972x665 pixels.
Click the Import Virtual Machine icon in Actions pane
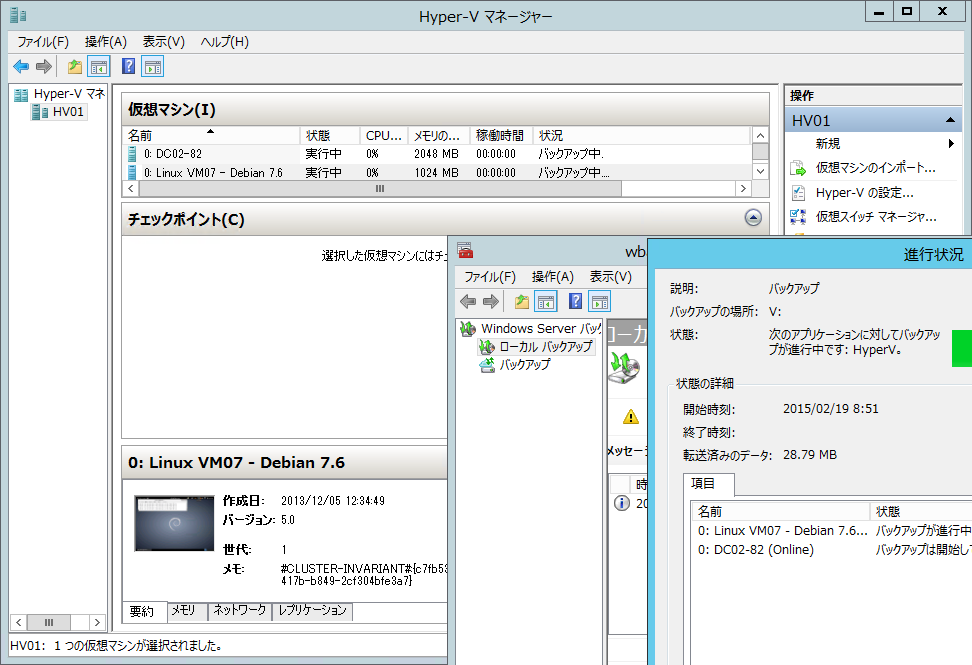pyautogui.click(x=798, y=168)
